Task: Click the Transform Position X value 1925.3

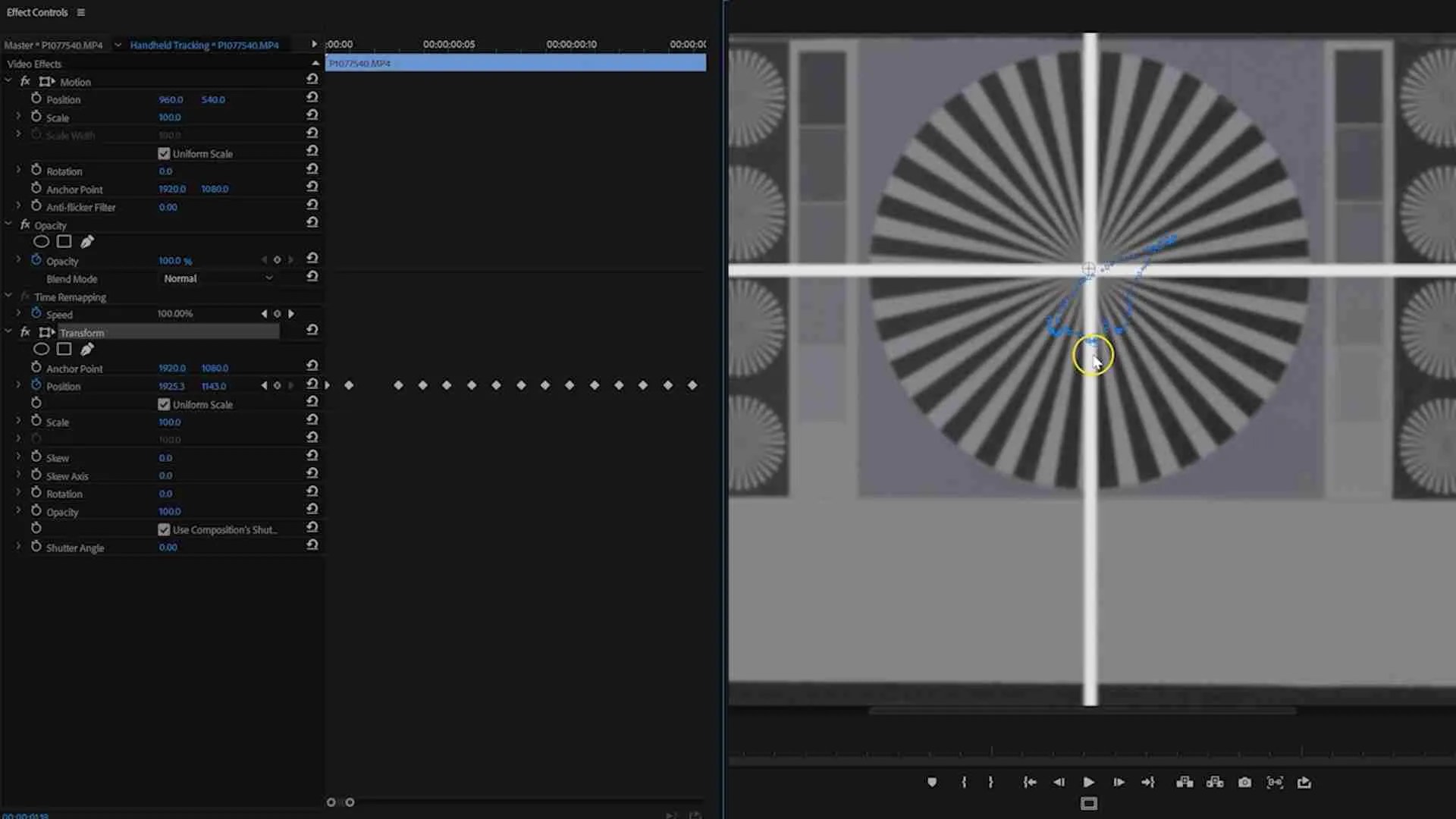Action: 171,386
